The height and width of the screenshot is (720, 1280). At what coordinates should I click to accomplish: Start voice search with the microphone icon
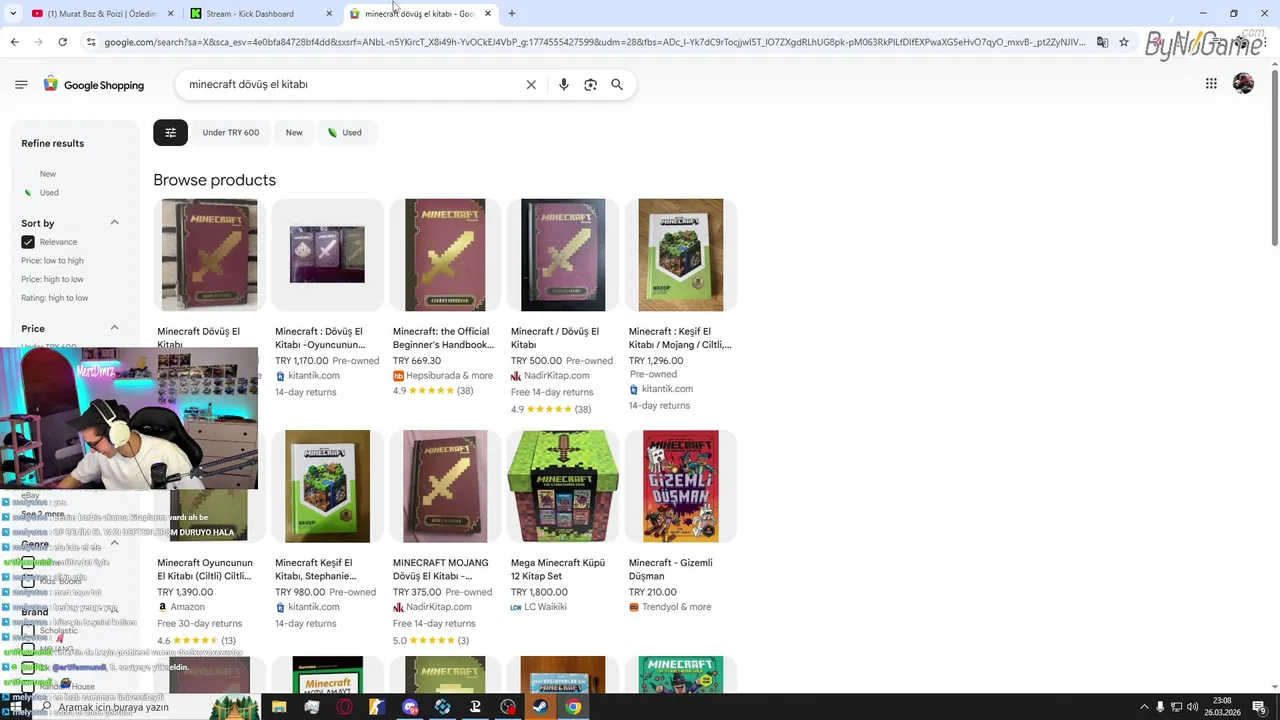564,85
